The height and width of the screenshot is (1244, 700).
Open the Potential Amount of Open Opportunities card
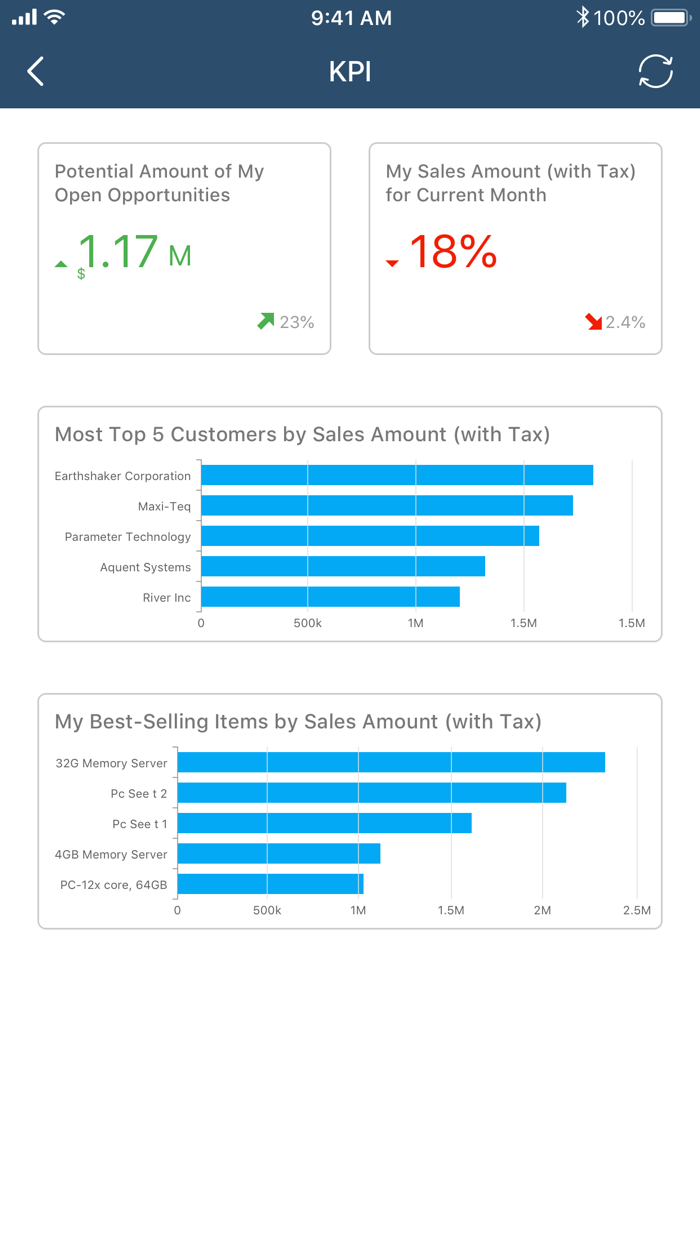pyautogui.click(x=184, y=248)
